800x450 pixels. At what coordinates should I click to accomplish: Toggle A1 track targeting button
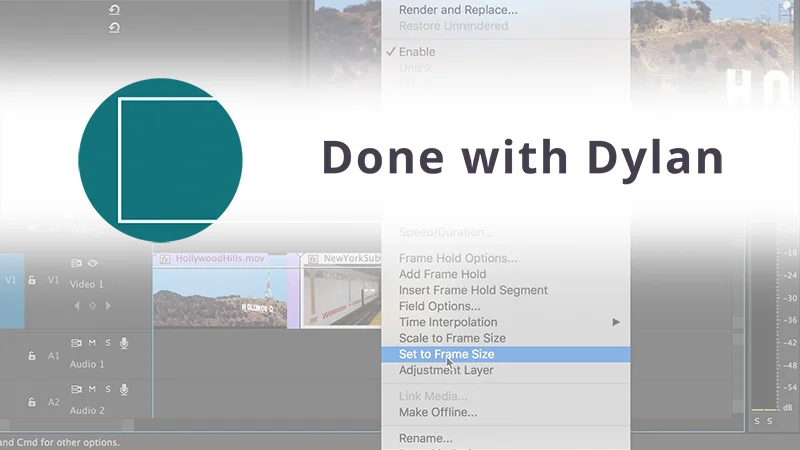[54, 356]
